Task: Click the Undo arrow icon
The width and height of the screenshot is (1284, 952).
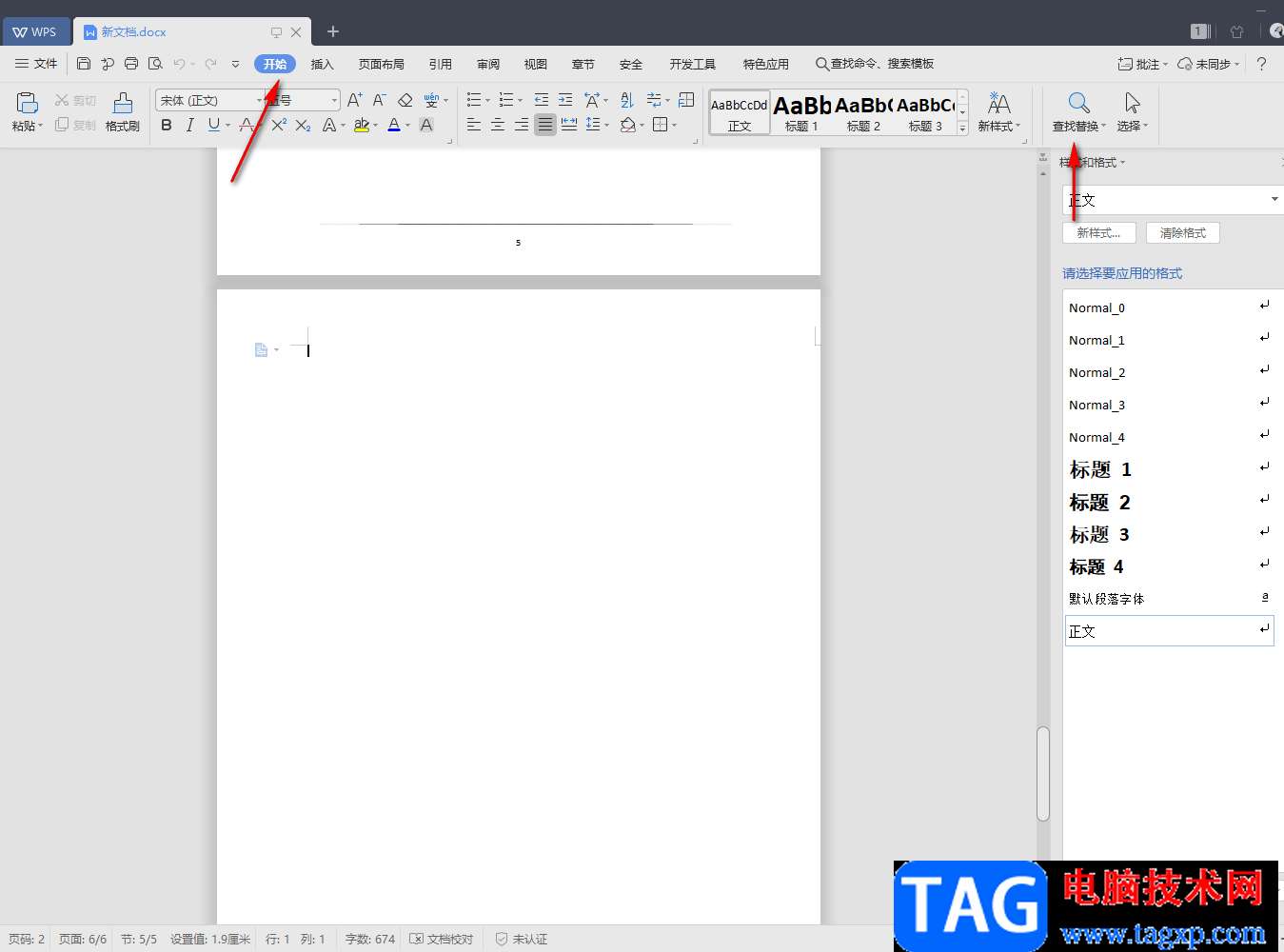Action: 179,64
